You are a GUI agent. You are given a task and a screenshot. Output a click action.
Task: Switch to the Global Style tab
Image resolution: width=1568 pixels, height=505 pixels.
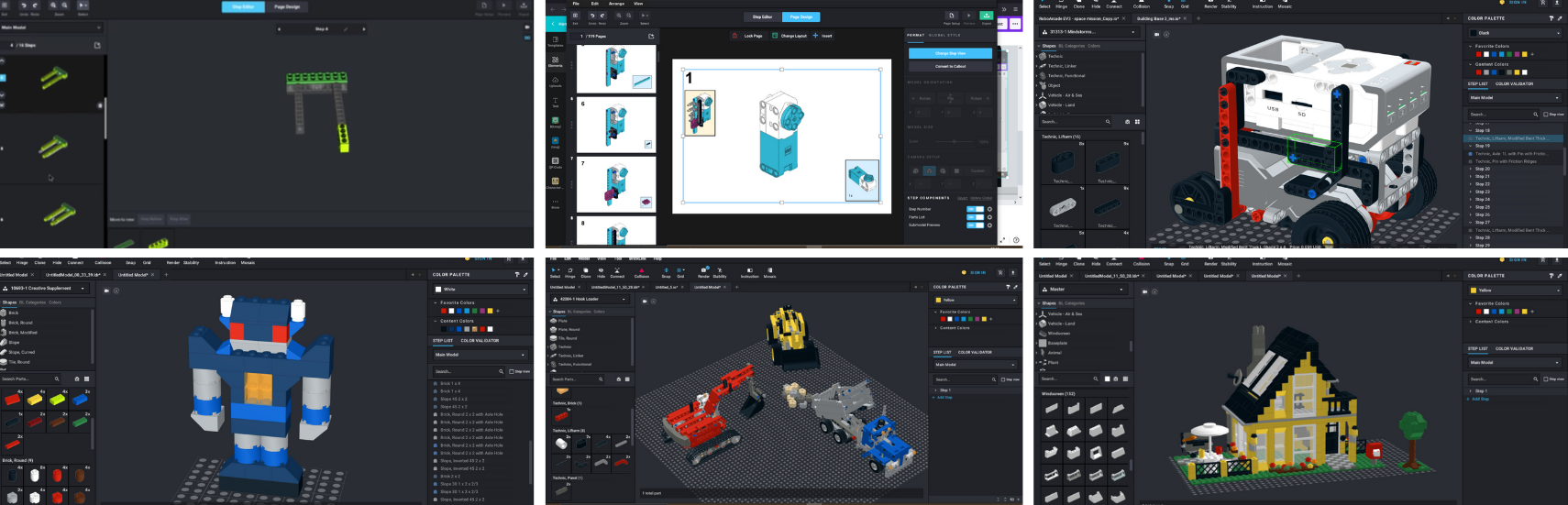coord(944,36)
